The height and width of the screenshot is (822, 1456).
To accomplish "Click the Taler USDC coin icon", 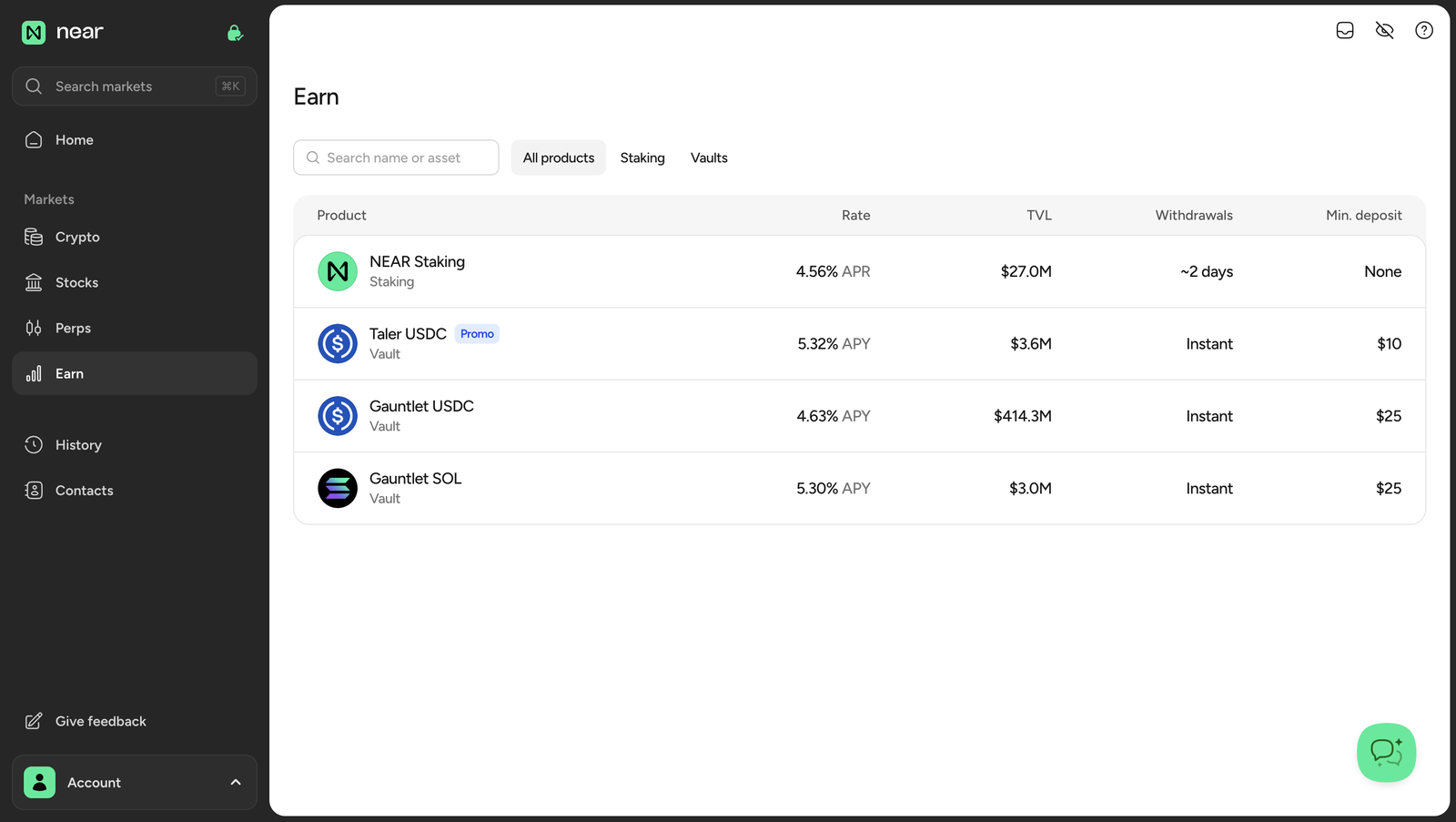I will (338, 343).
